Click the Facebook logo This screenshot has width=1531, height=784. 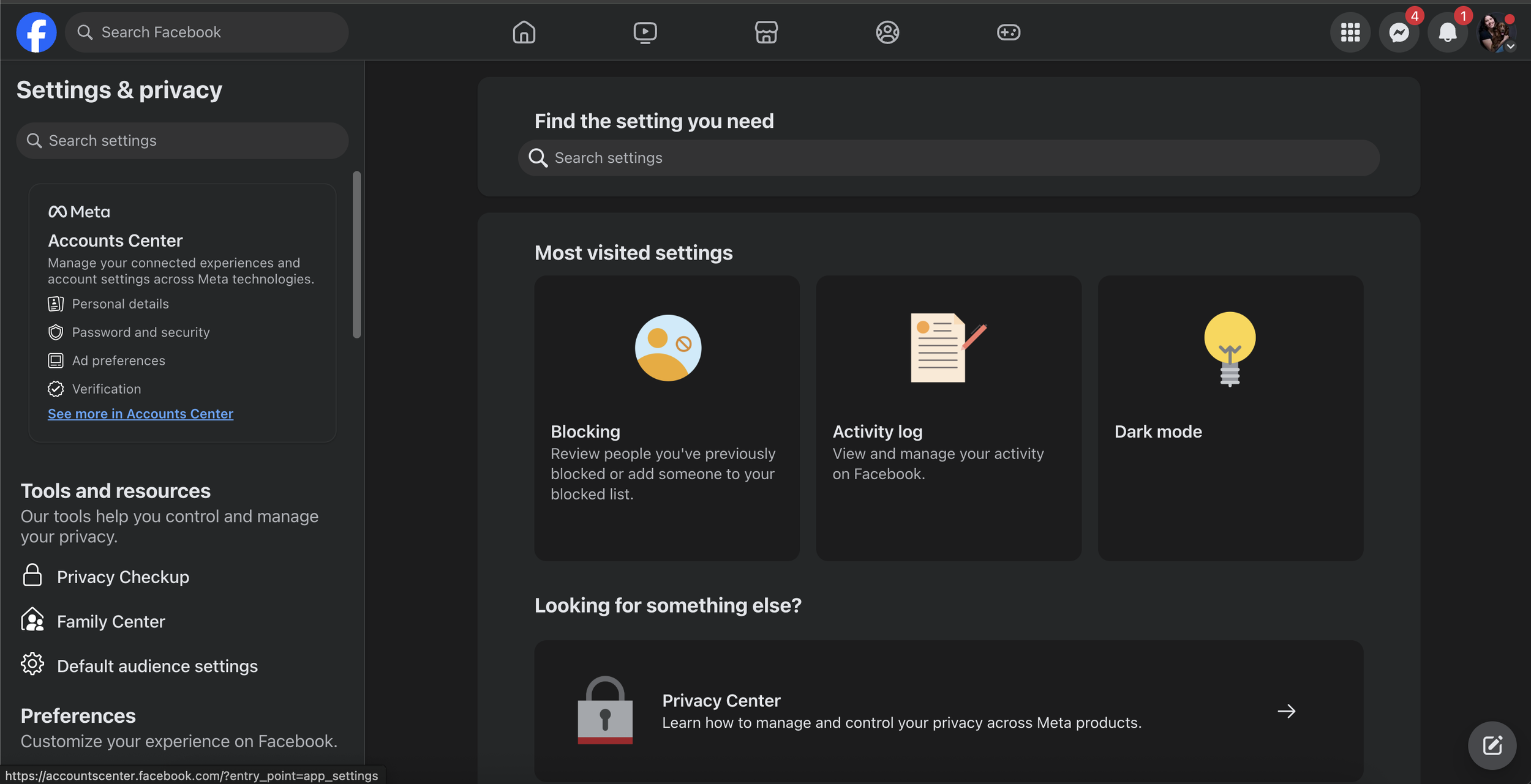pos(36,32)
